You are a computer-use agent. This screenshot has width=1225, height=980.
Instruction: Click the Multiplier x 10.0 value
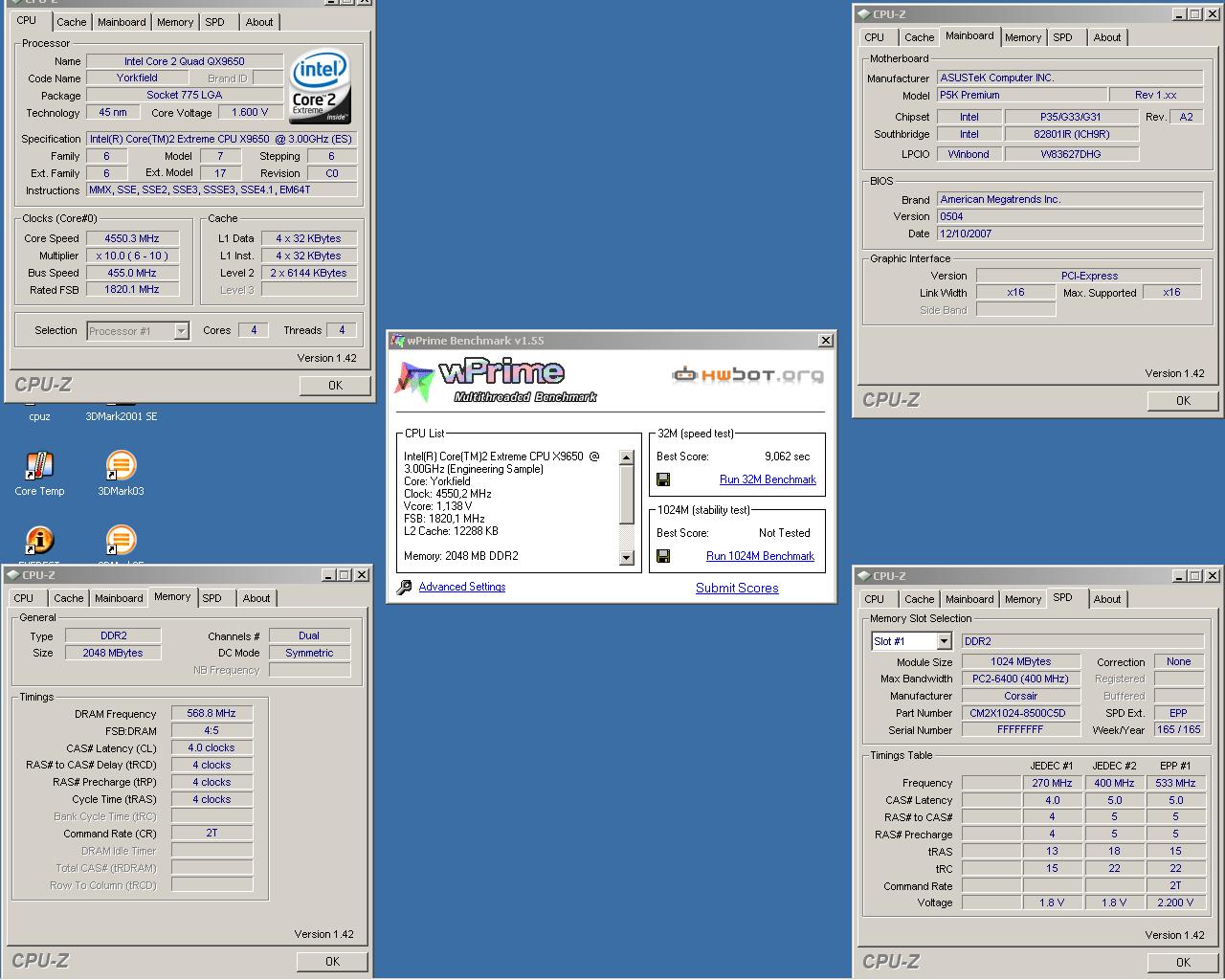pyautogui.click(x=133, y=256)
